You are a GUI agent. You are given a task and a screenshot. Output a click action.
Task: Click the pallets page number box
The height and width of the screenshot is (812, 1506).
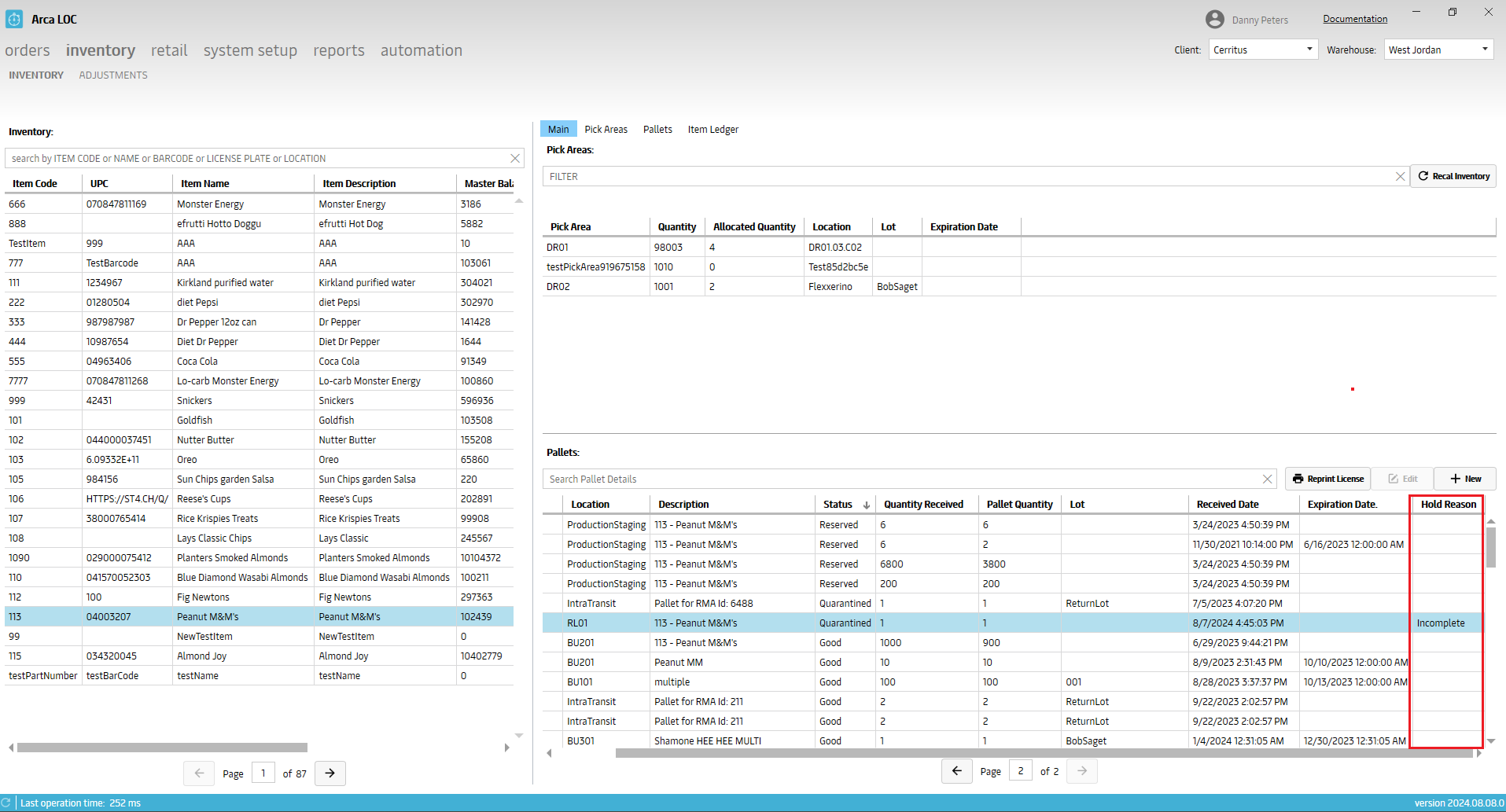click(1021, 771)
